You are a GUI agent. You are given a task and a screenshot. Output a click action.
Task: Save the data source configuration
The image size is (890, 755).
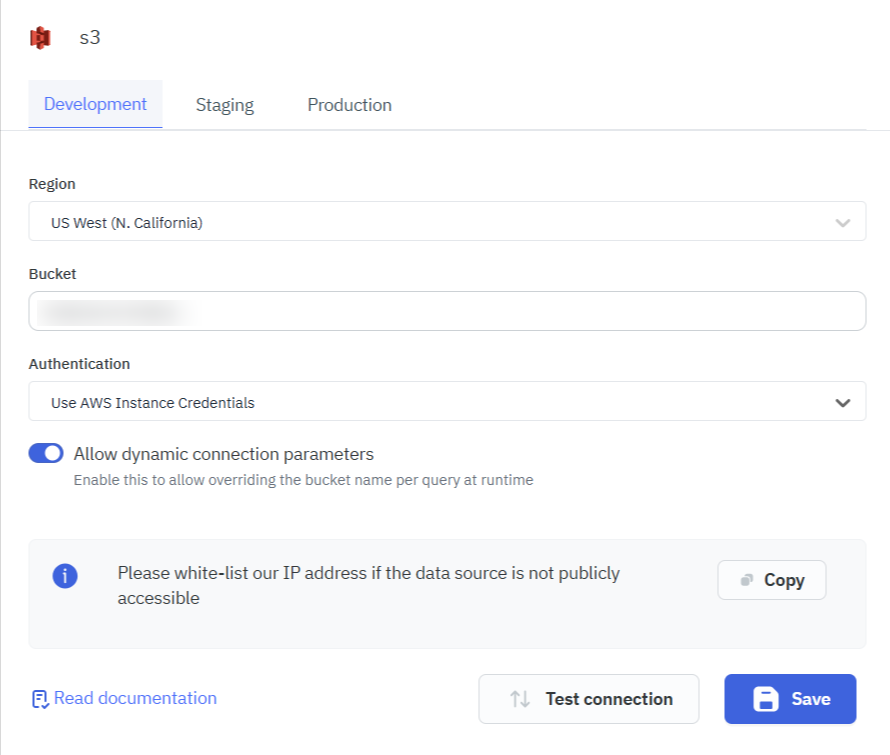point(790,699)
